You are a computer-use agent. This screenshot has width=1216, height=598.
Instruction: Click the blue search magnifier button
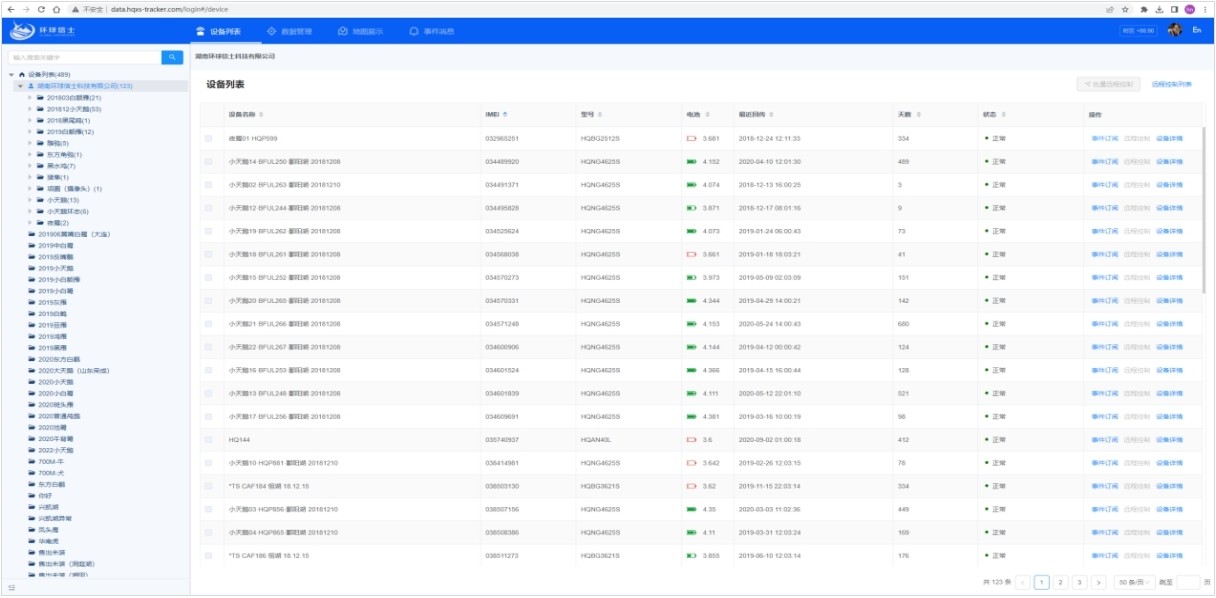pos(172,58)
